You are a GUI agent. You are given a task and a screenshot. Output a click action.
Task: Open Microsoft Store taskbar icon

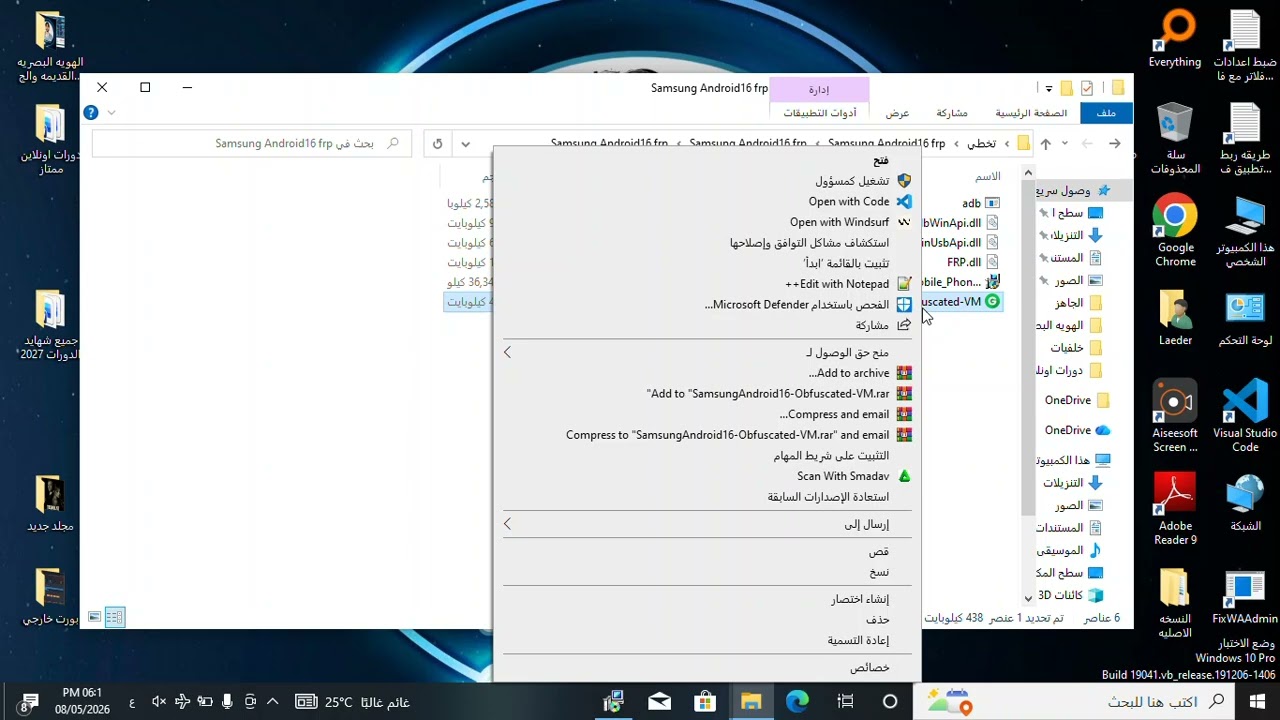pos(705,702)
